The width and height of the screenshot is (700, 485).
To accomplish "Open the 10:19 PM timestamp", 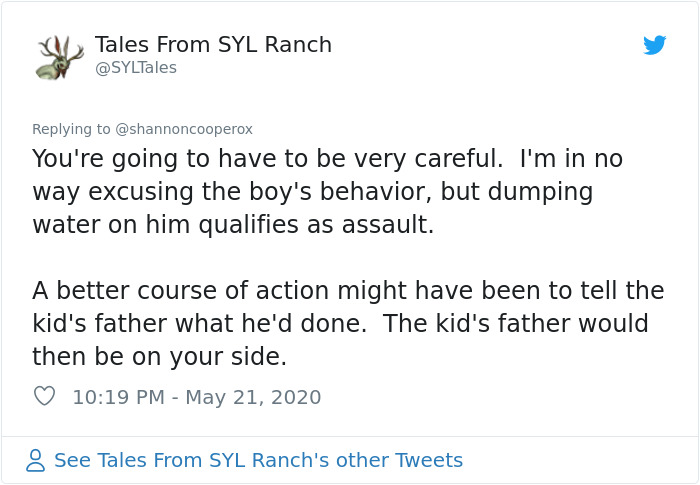I will (x=118, y=397).
